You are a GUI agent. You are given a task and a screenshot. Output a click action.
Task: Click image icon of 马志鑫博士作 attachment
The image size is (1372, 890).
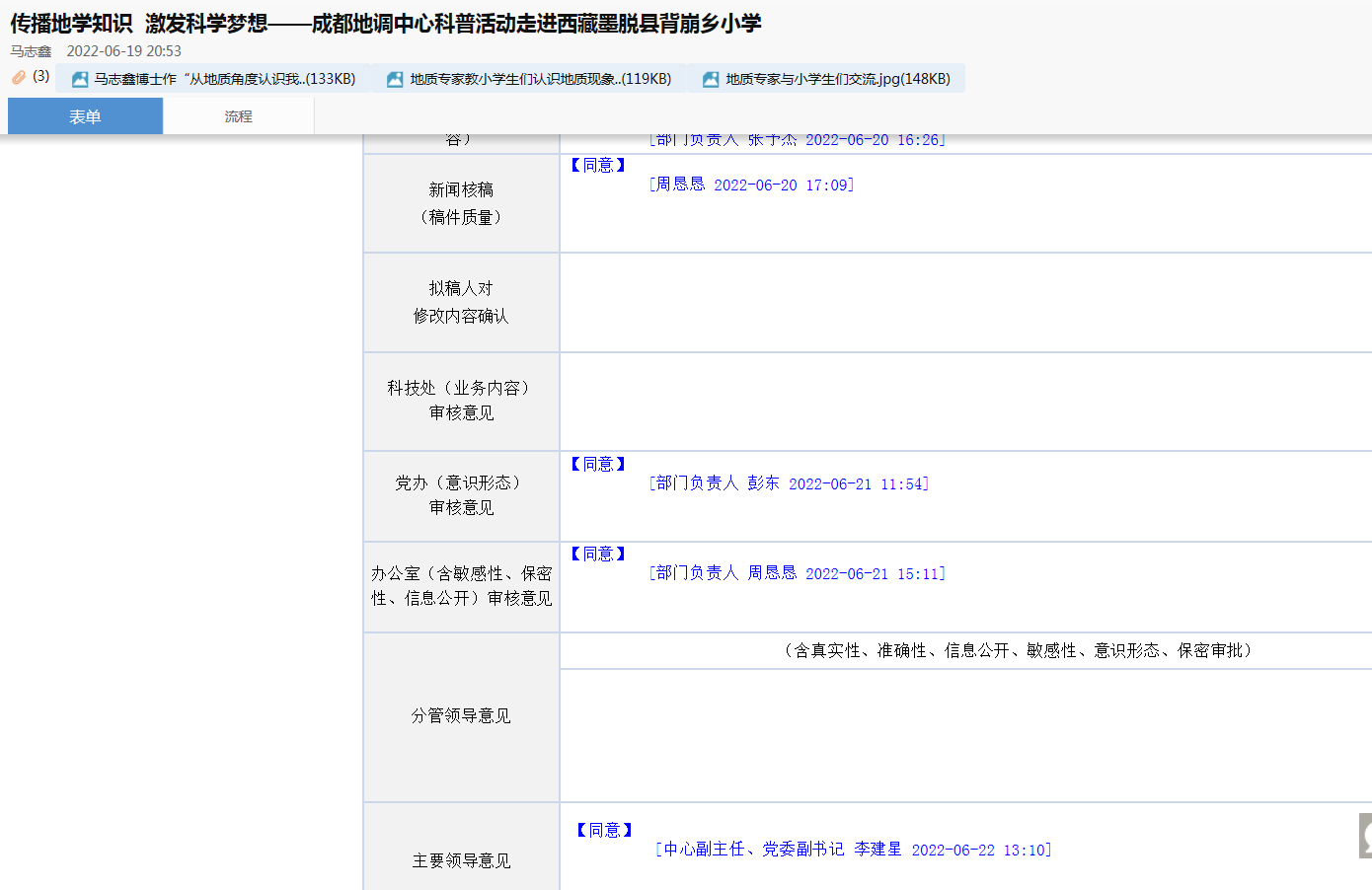80,80
